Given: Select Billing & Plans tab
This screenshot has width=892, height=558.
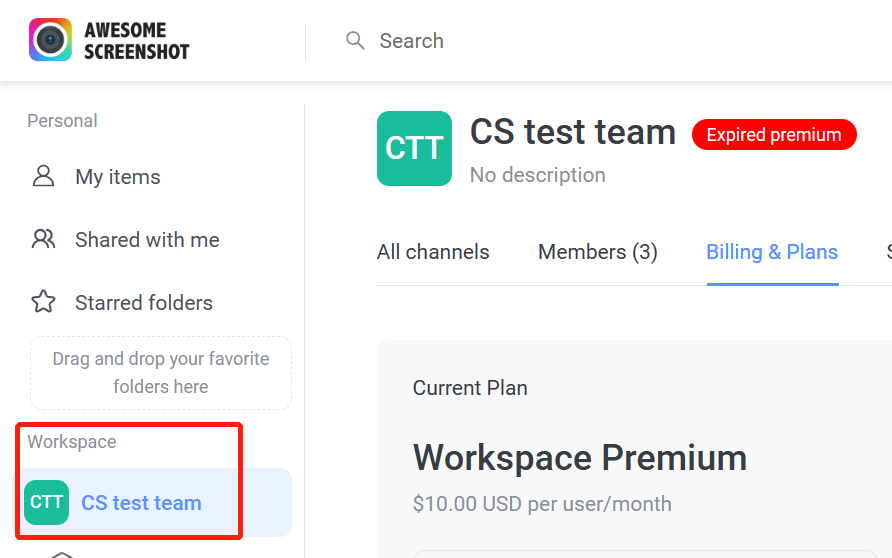Looking at the screenshot, I should [x=773, y=252].
